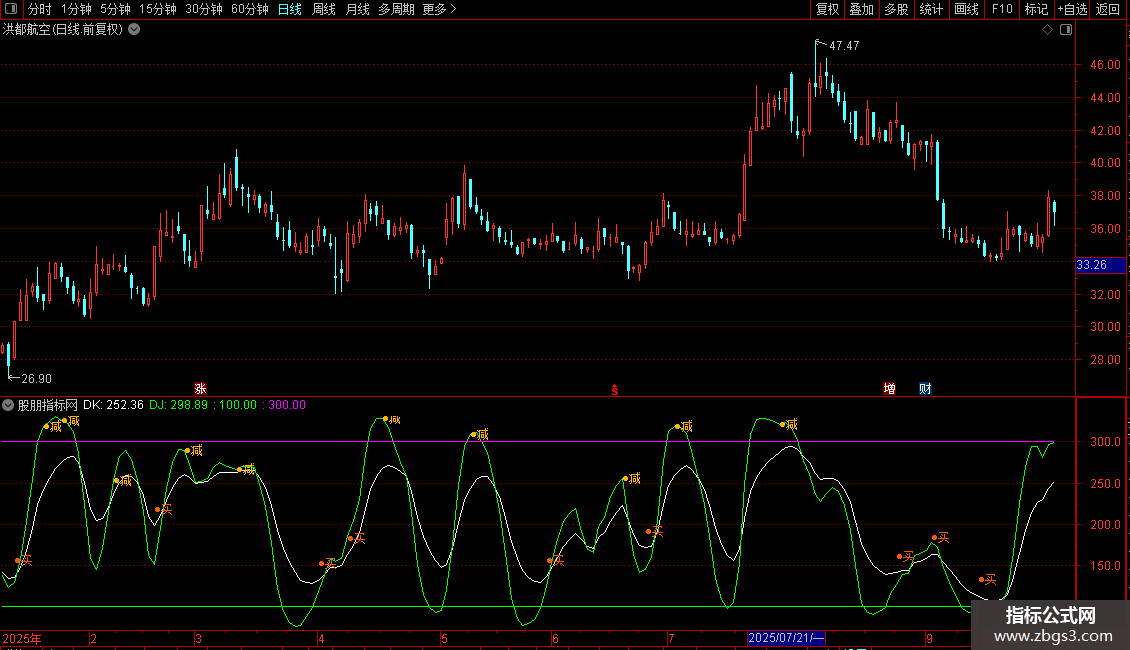Open the 股朋指标网 indicator dropdown arrow
Image resolution: width=1130 pixels, height=650 pixels.
(9, 405)
